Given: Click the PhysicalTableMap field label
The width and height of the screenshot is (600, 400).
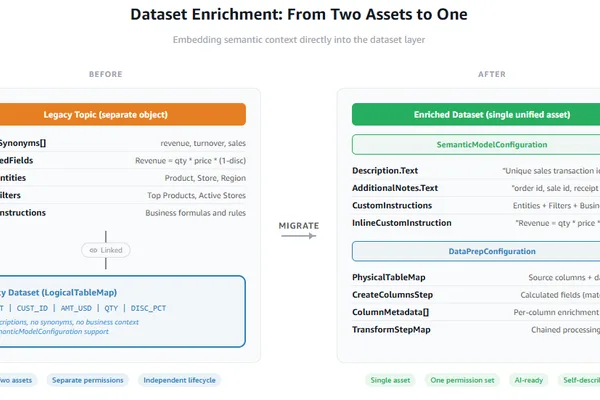Looking at the screenshot, I should point(389,278).
